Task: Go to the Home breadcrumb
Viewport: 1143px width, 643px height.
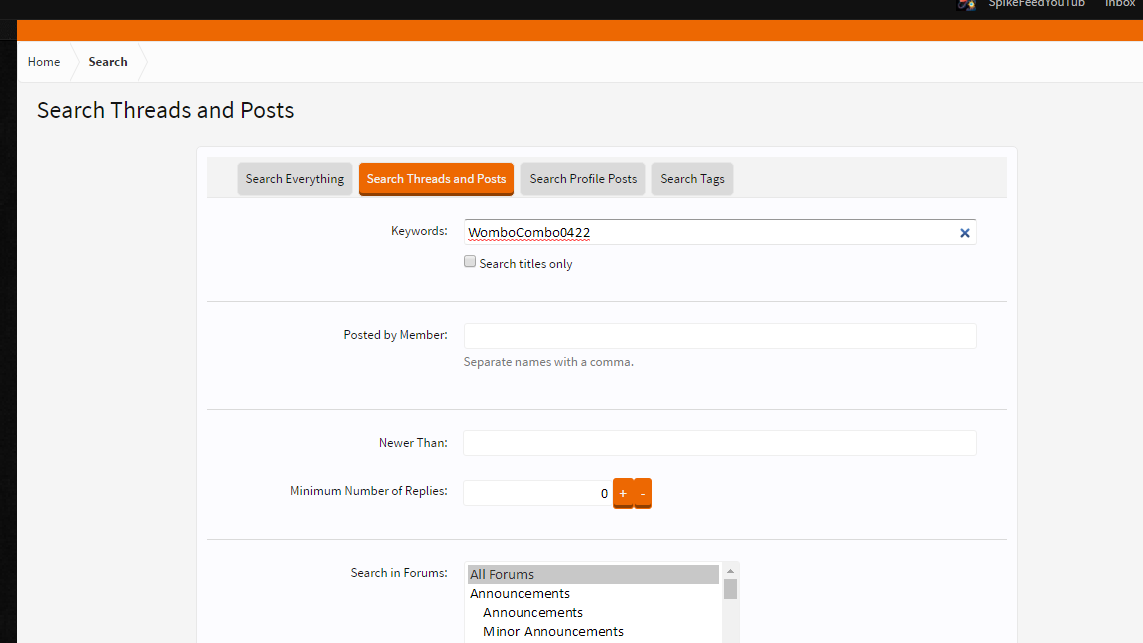Action: click(x=44, y=62)
